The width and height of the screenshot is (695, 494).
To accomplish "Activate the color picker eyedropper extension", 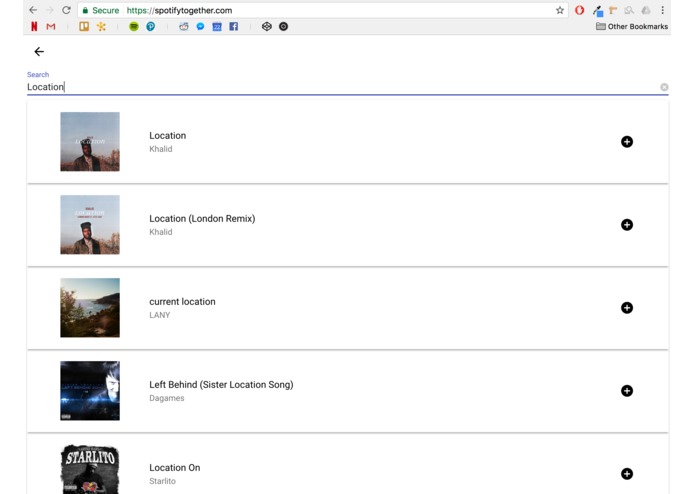I will click(597, 11).
